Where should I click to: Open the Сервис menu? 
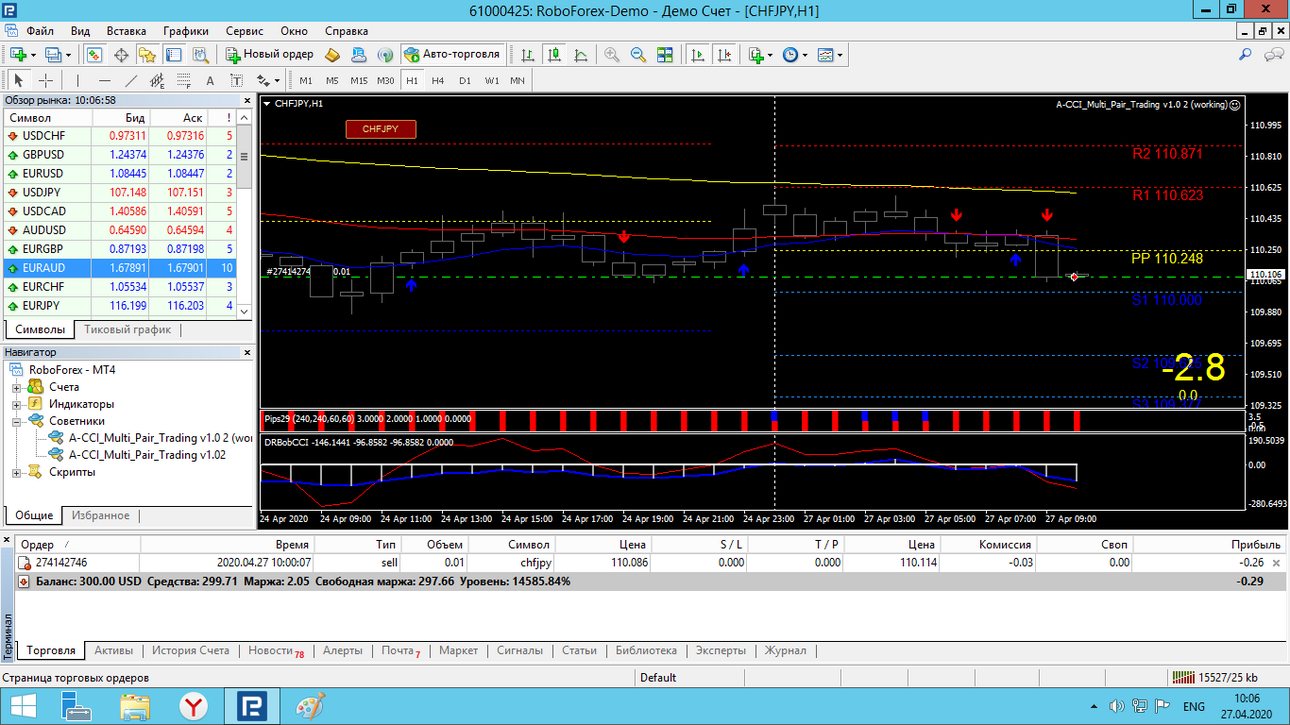245,31
